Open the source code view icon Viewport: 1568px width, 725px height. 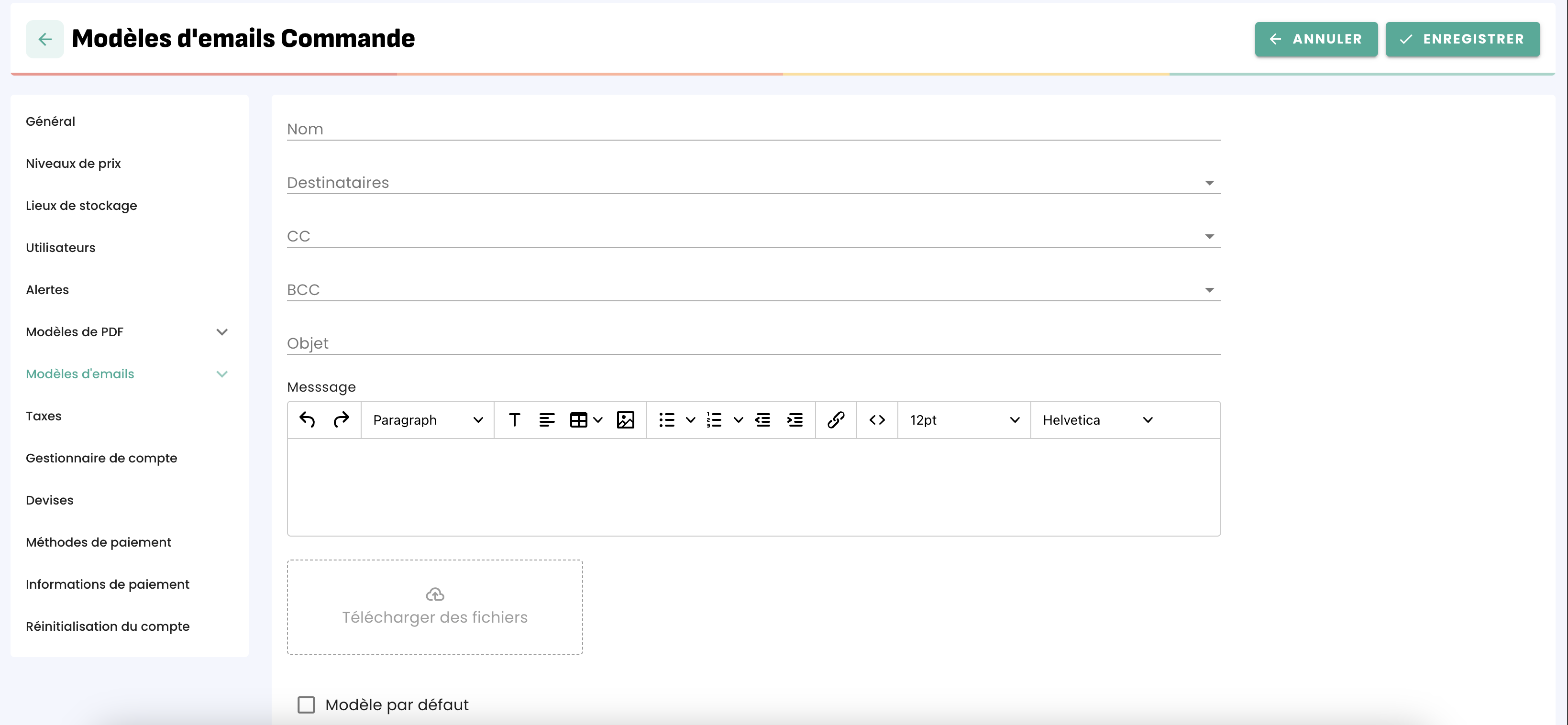pyautogui.click(x=876, y=419)
